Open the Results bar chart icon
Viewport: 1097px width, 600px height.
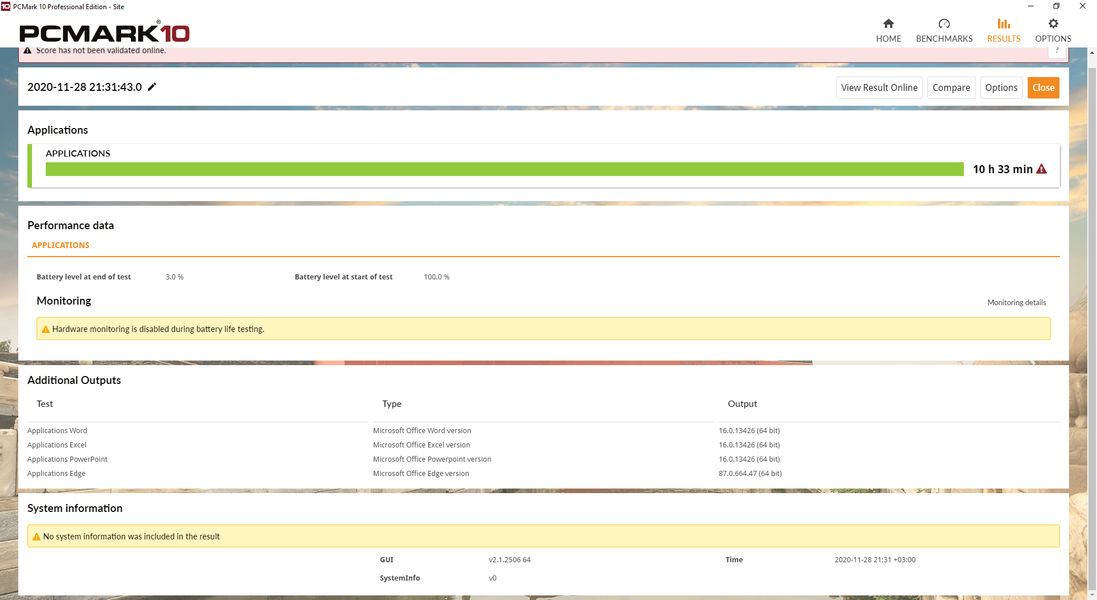click(1003, 24)
